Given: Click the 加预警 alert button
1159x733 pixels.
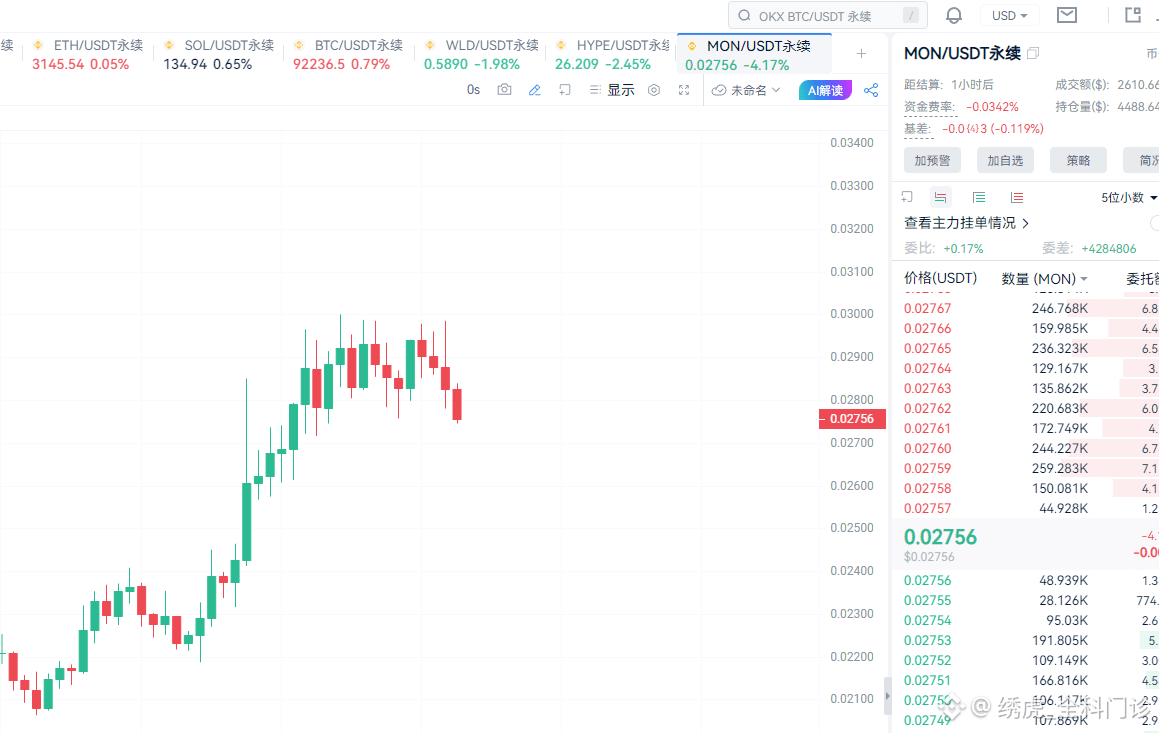Looking at the screenshot, I should coord(931,160).
